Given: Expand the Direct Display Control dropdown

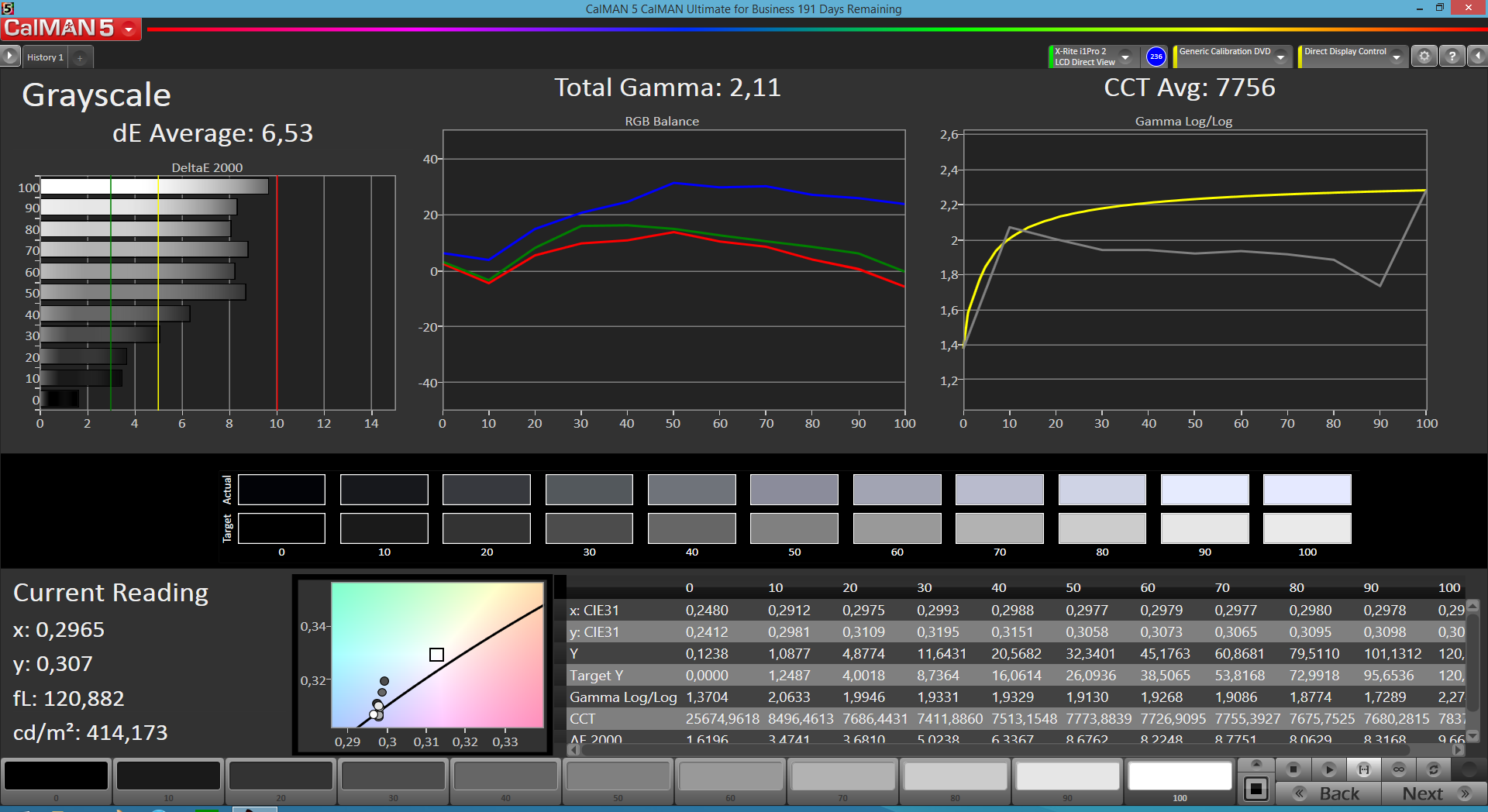Looking at the screenshot, I should point(1397,57).
